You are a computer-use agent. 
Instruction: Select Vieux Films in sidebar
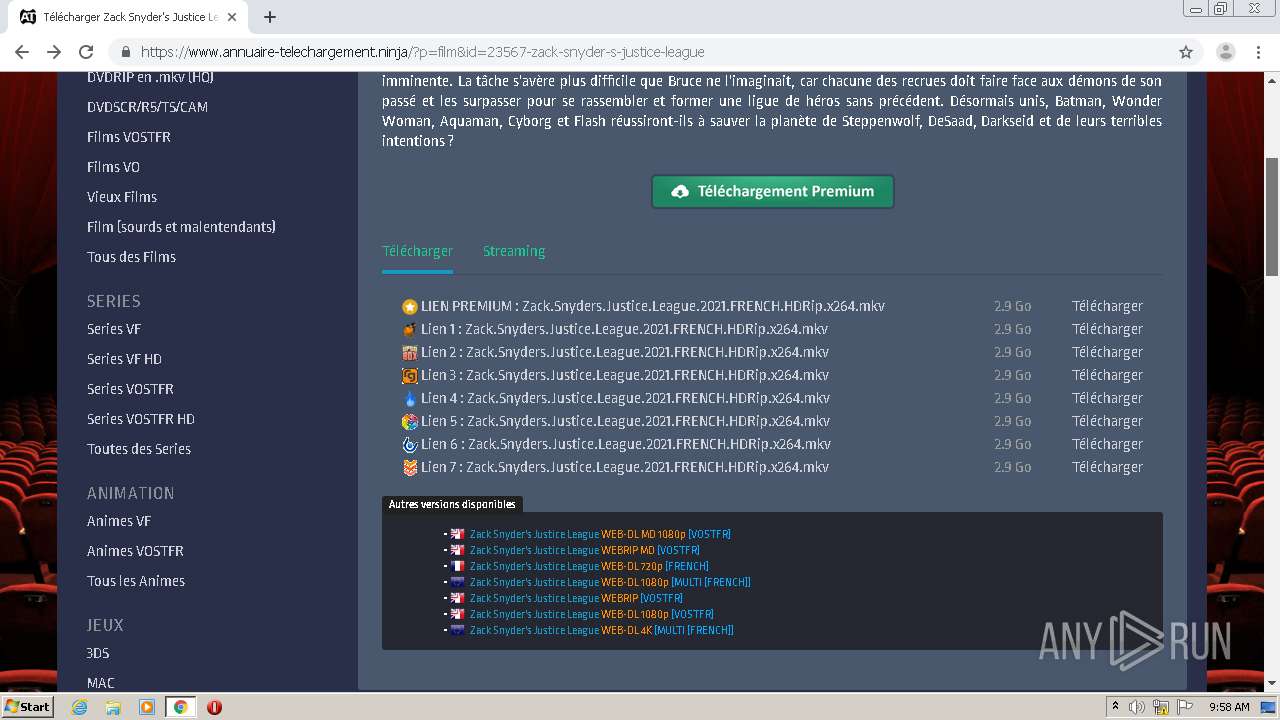pyautogui.click(x=122, y=197)
